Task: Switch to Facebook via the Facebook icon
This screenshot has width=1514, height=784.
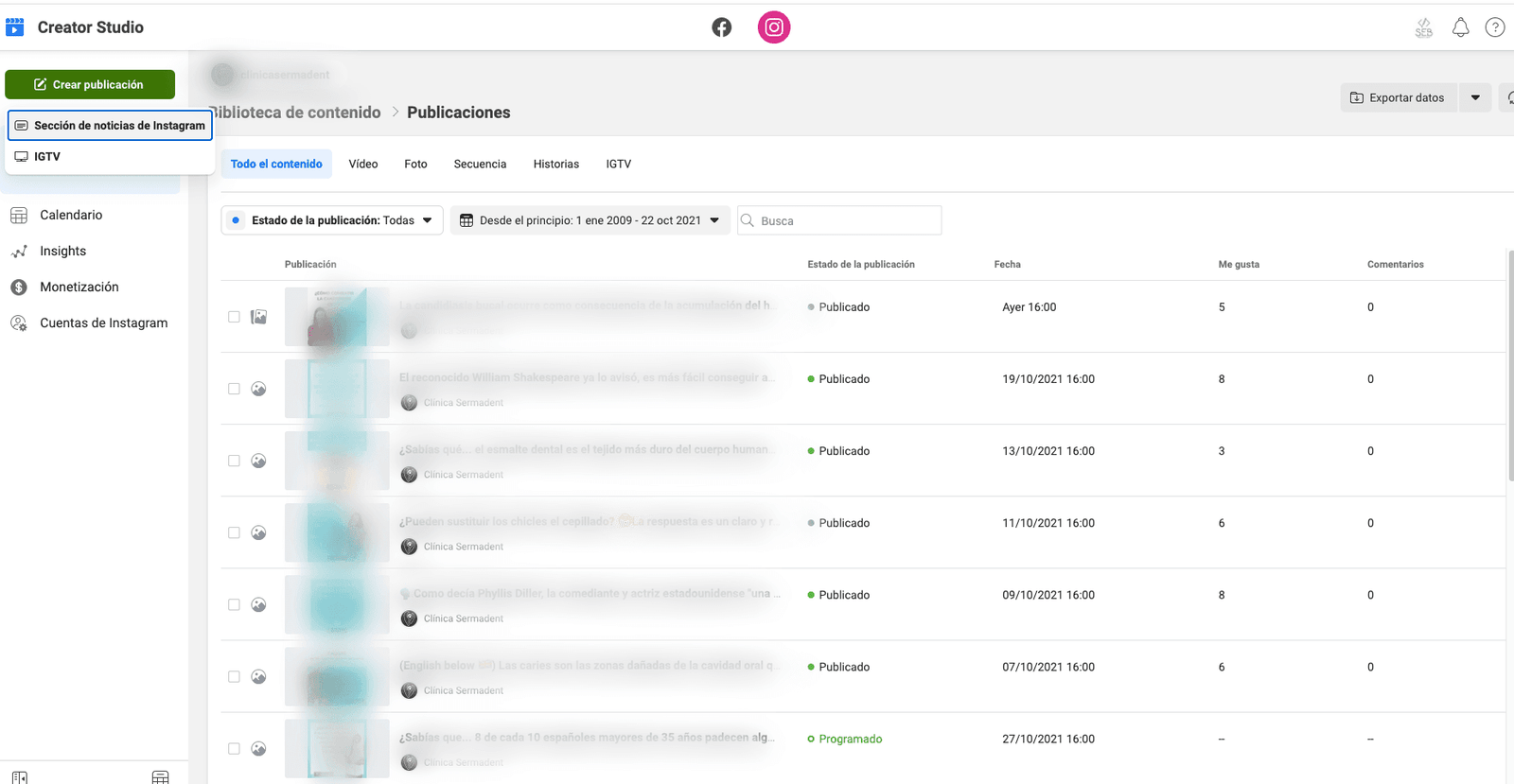Action: (x=721, y=27)
